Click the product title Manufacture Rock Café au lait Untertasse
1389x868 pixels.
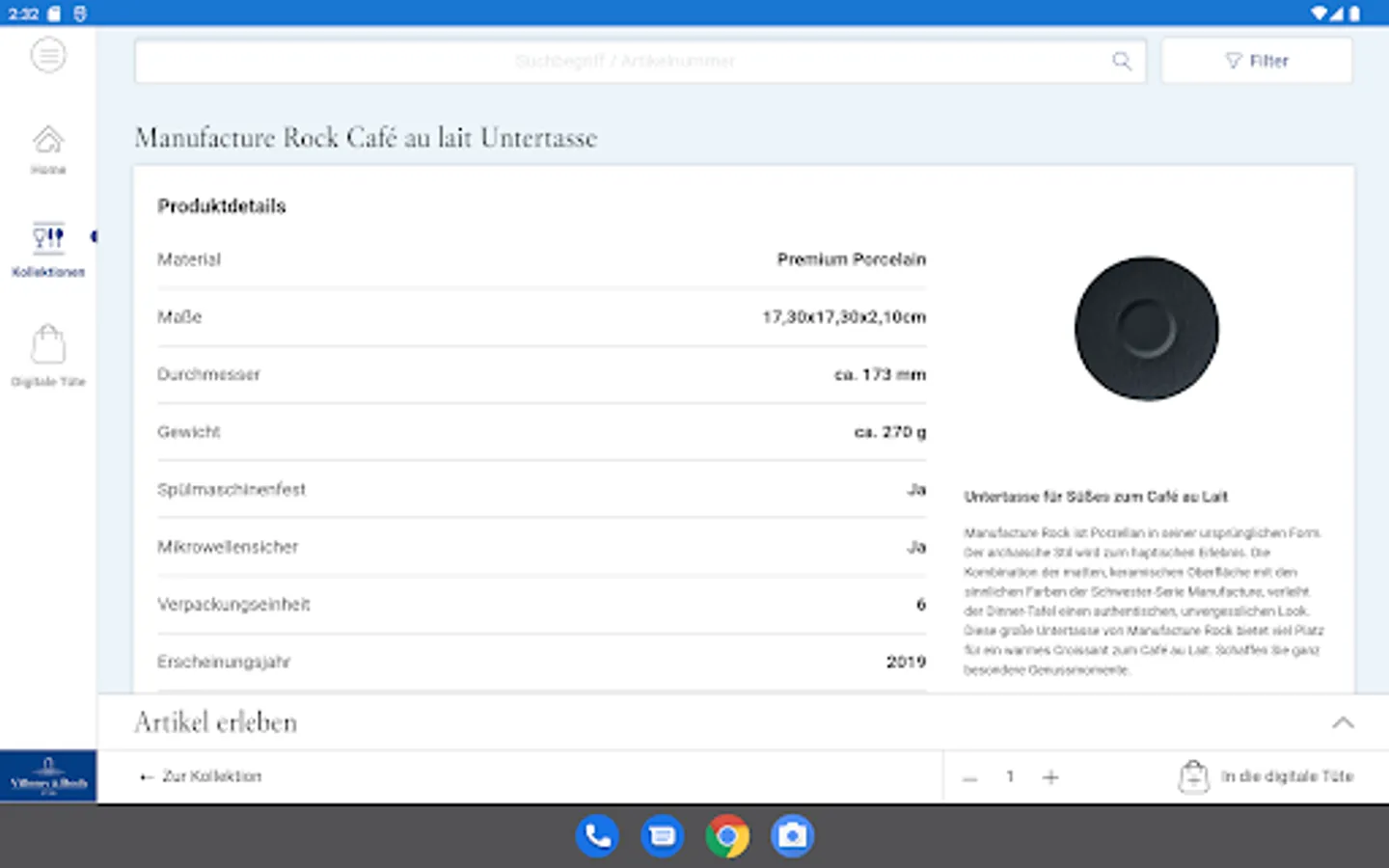366,138
